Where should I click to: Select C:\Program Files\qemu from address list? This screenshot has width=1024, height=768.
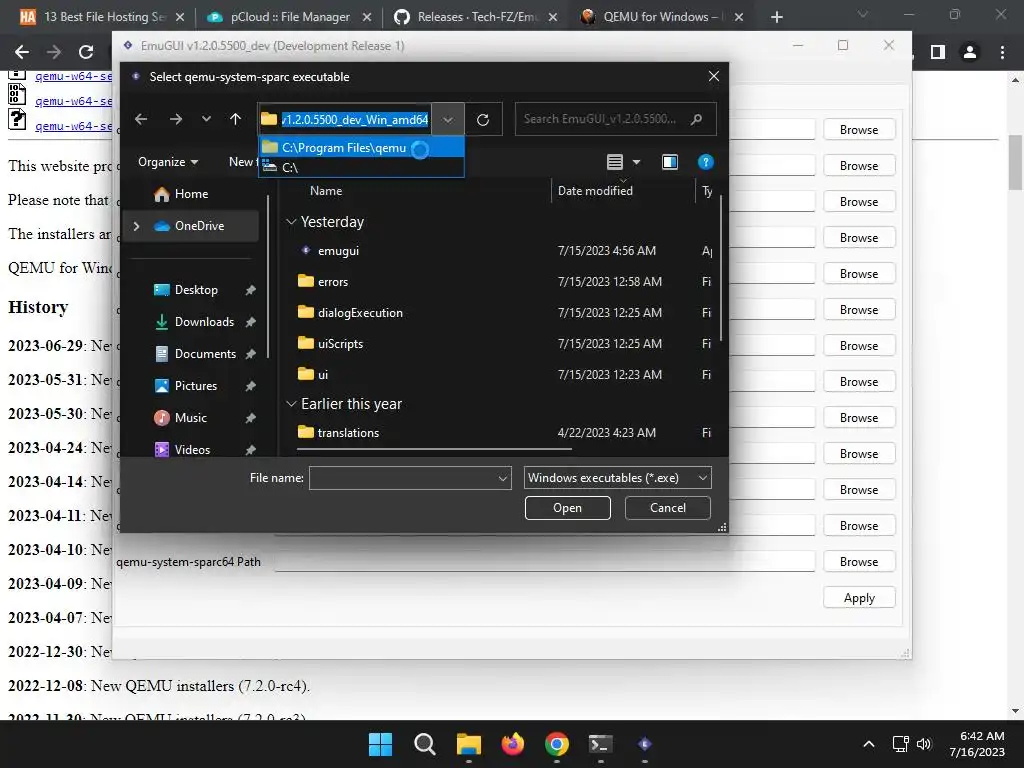tap(362, 148)
